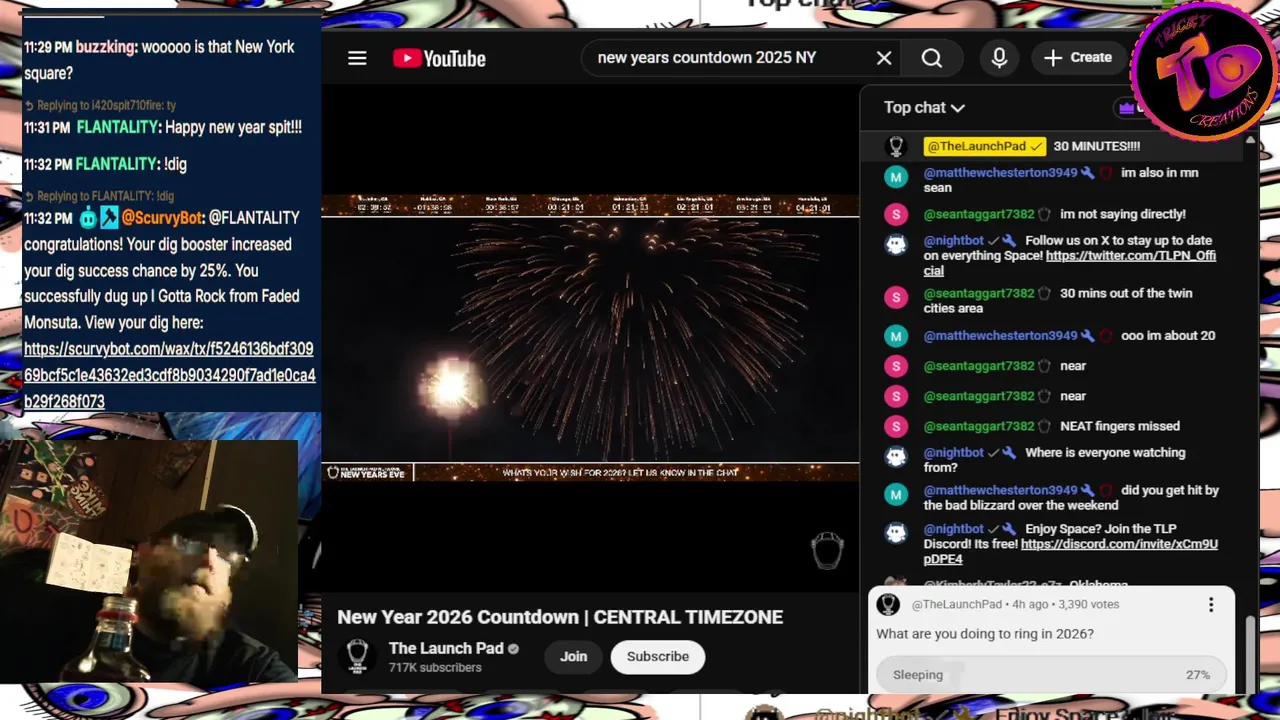Click seantaggart avatar beside 'NEAT fingers missed'
Viewport: 1280px width, 720px height.
(896, 426)
